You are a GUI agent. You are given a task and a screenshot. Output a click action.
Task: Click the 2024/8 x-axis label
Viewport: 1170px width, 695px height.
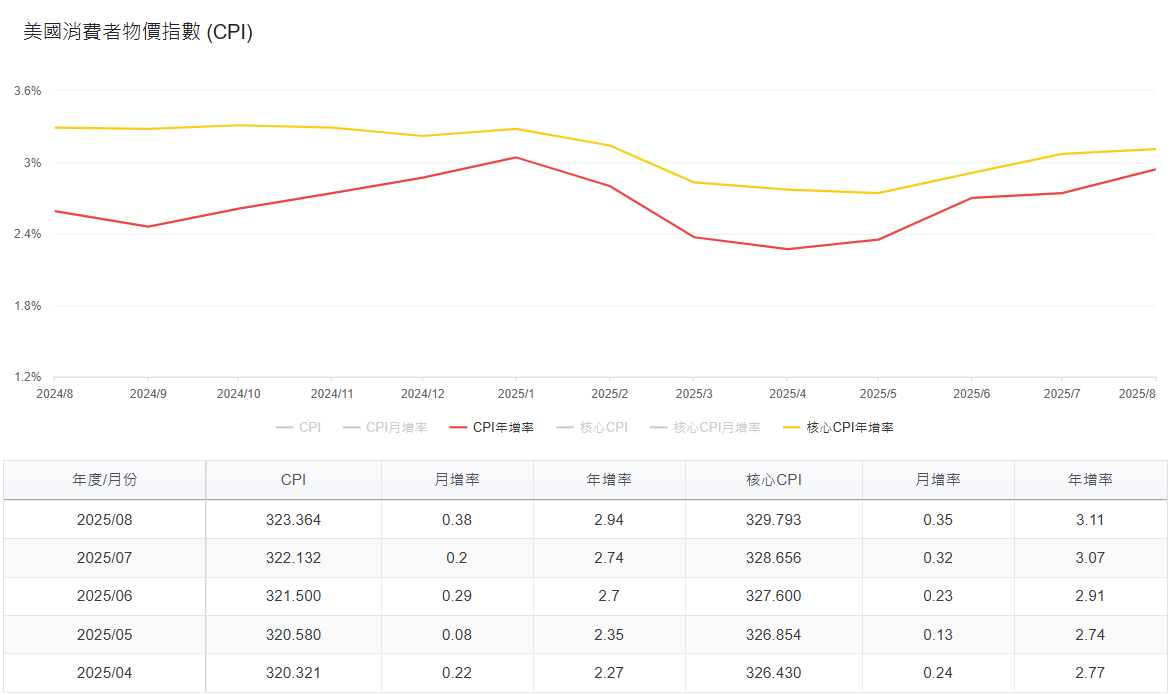(x=54, y=394)
